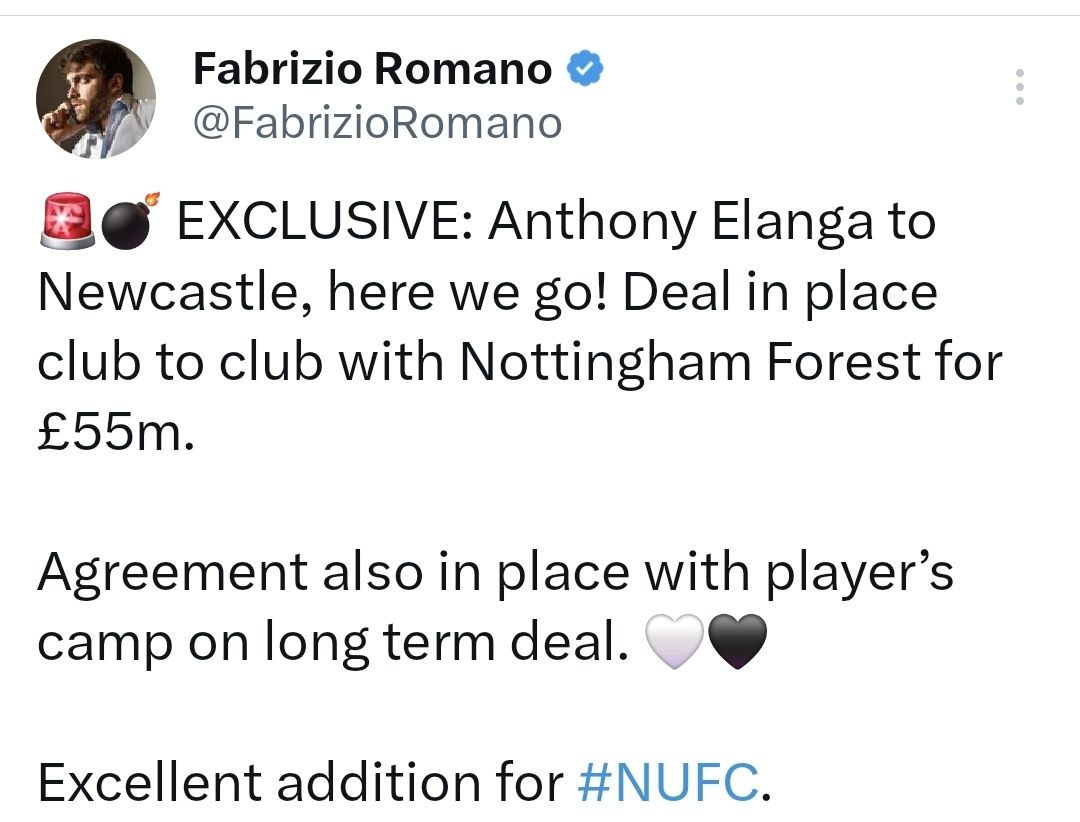Click the word Newcastle in tweet
1080x822 pixels.
click(174, 292)
